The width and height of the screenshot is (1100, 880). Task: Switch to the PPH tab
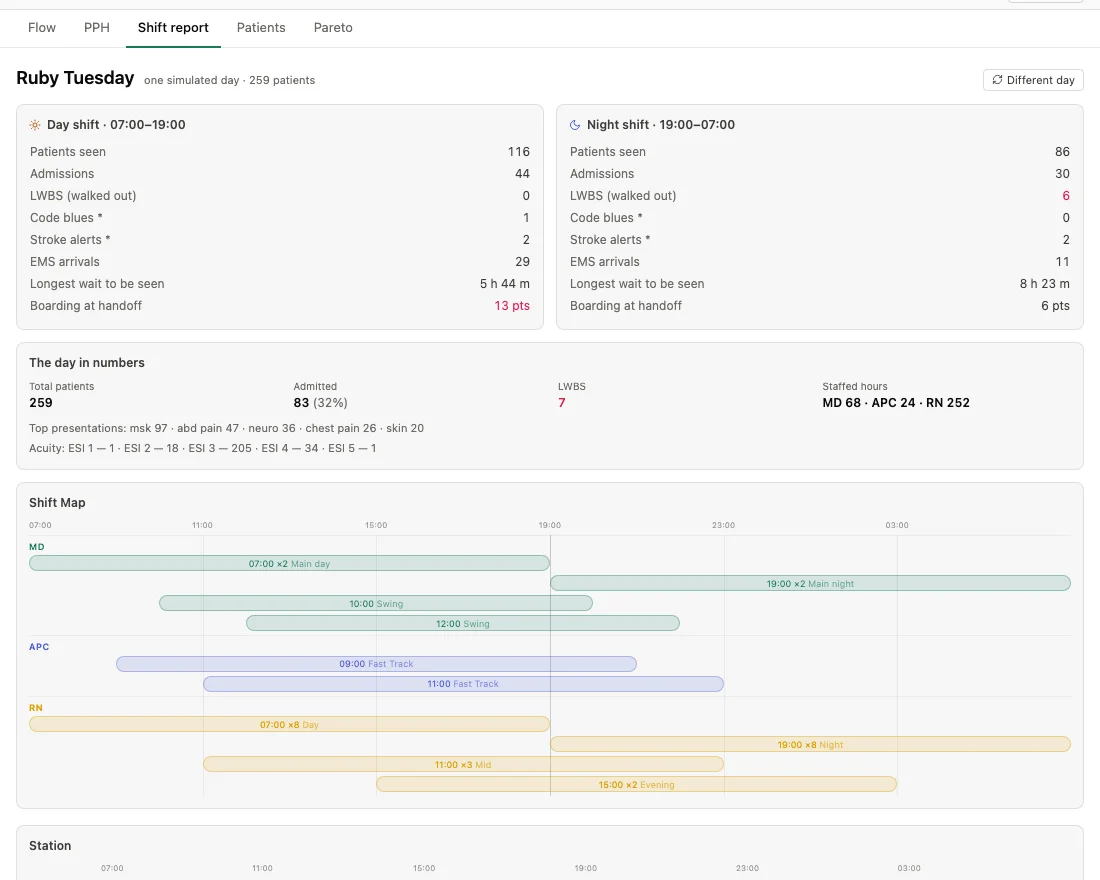pyautogui.click(x=97, y=27)
